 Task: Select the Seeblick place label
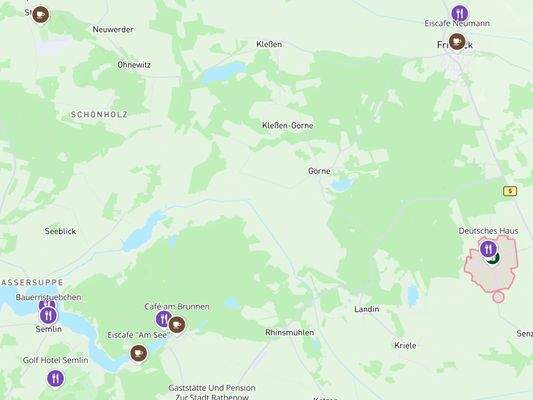click(x=60, y=231)
